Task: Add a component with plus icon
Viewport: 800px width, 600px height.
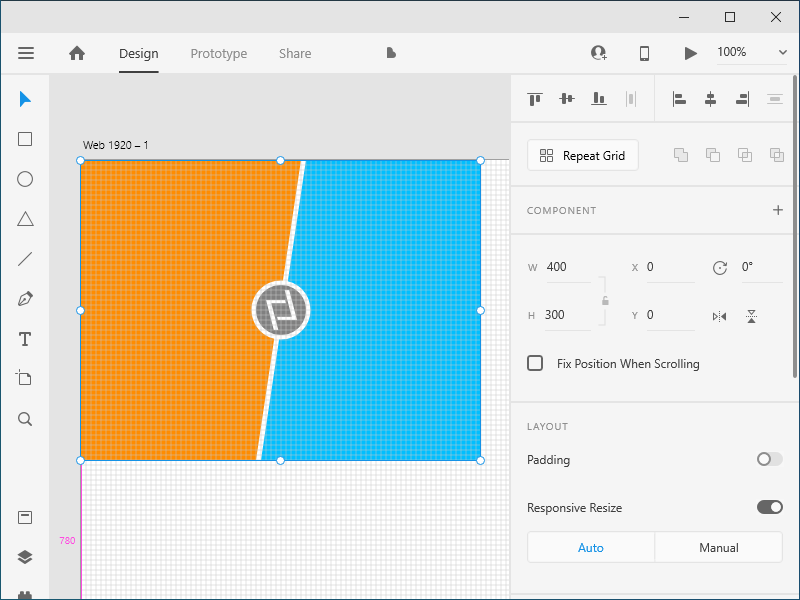Action: 777,210
